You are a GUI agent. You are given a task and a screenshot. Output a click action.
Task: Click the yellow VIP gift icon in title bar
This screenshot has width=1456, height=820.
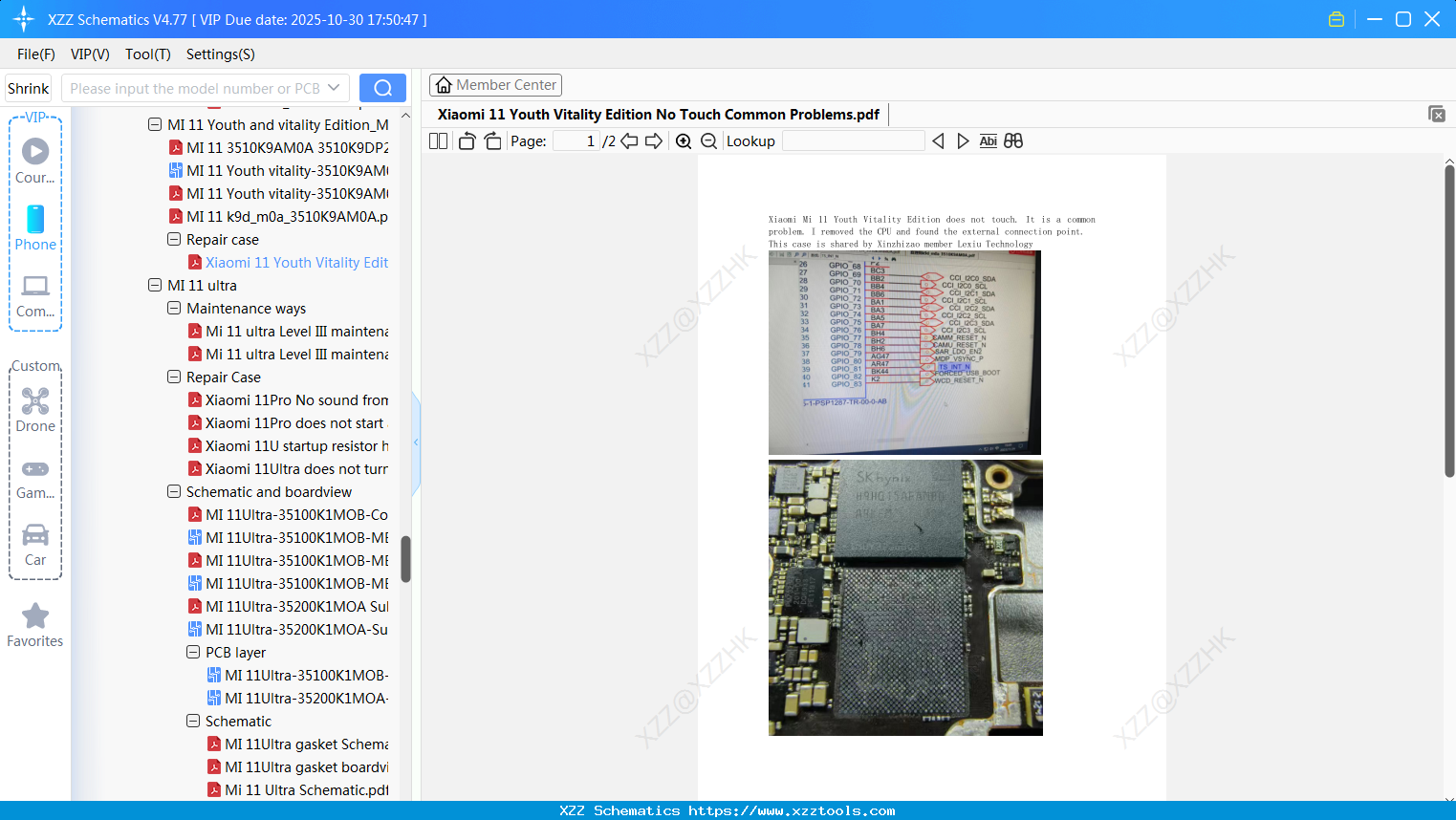[1336, 19]
